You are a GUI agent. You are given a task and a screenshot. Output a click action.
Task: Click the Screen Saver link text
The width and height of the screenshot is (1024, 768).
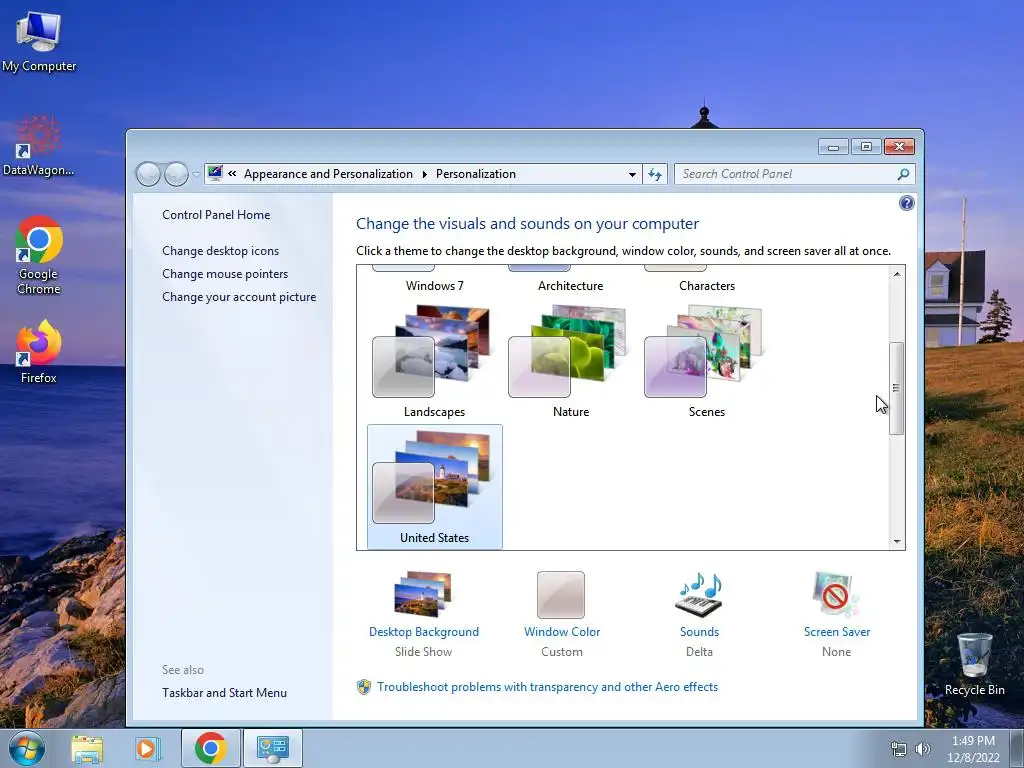tap(837, 632)
